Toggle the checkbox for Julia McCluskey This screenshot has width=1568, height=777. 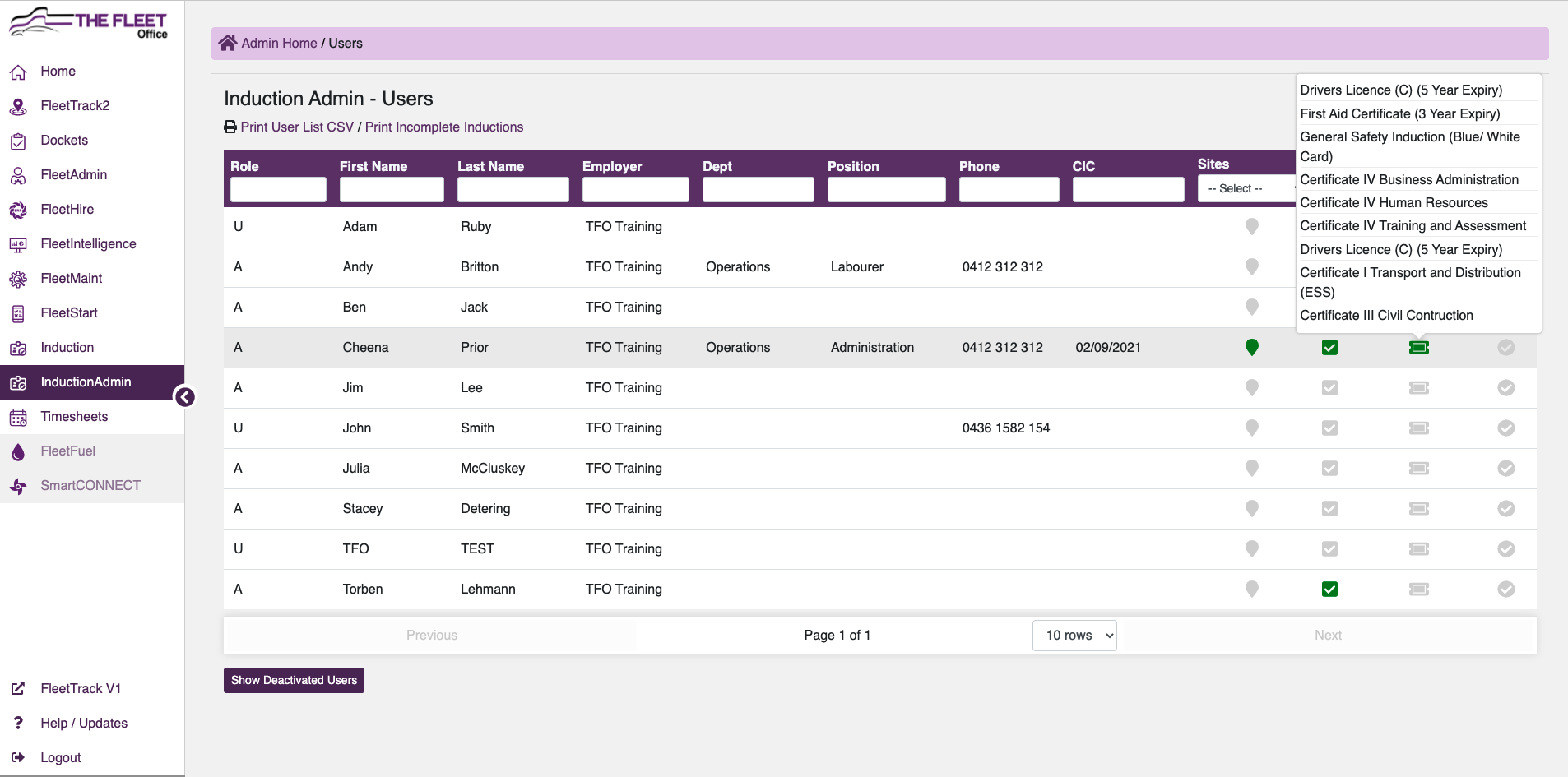[1329, 468]
